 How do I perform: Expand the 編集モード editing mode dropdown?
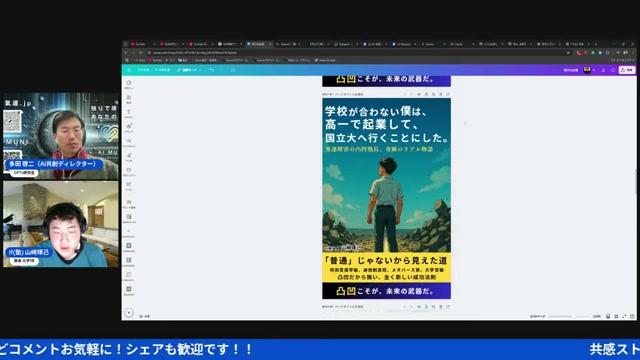tap(189, 70)
